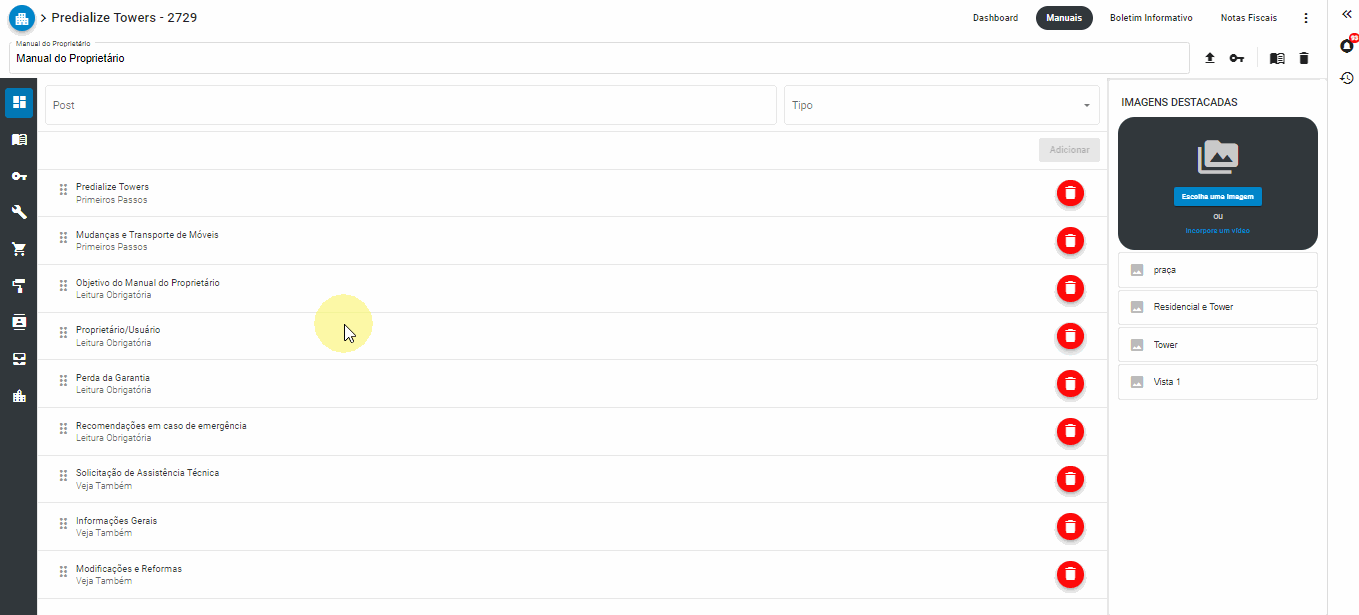Image resolution: width=1359 pixels, height=615 pixels.
Task: Click the Incorpore um vídeo link
Action: (x=1217, y=231)
